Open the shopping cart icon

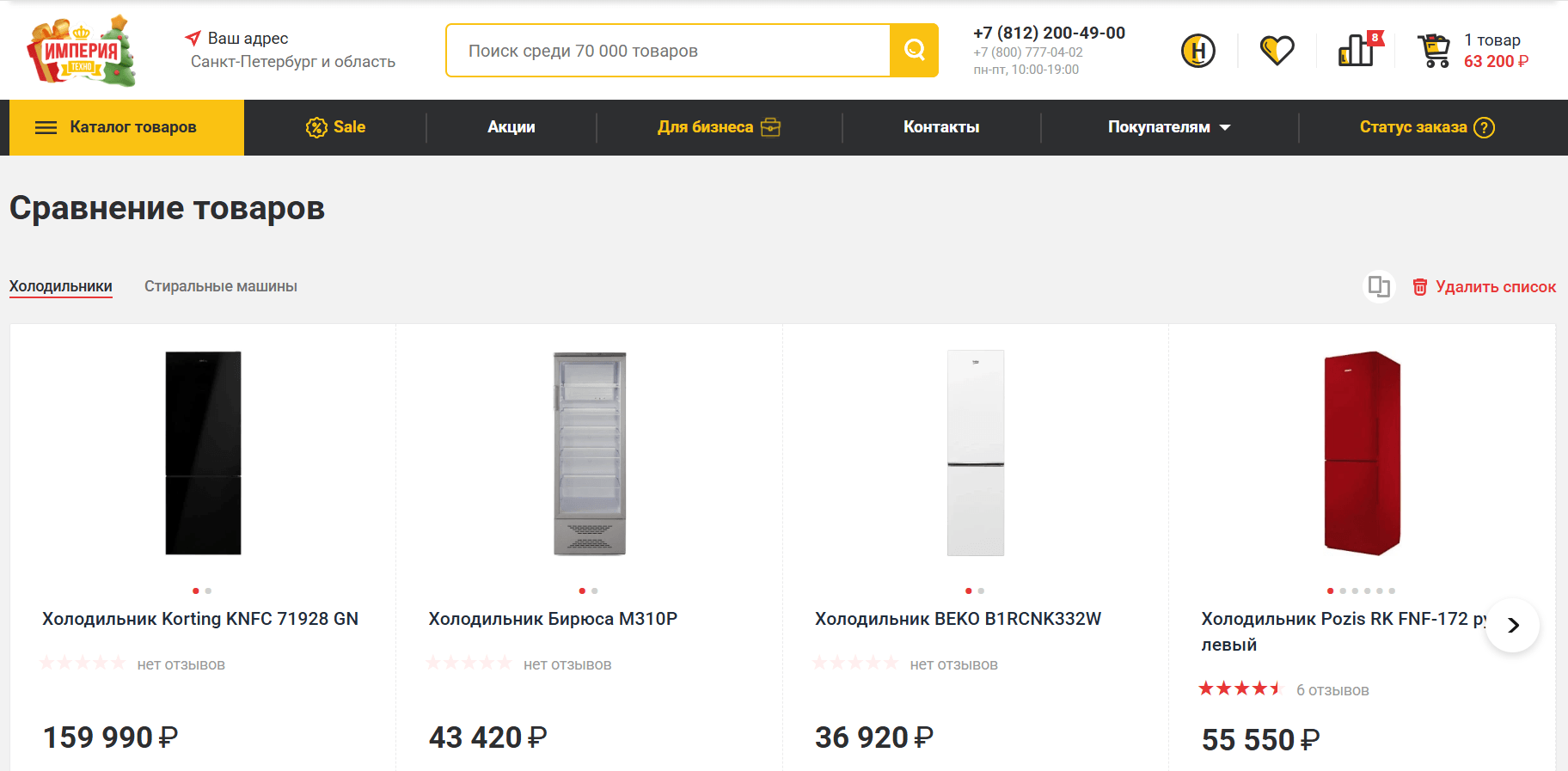(1434, 51)
